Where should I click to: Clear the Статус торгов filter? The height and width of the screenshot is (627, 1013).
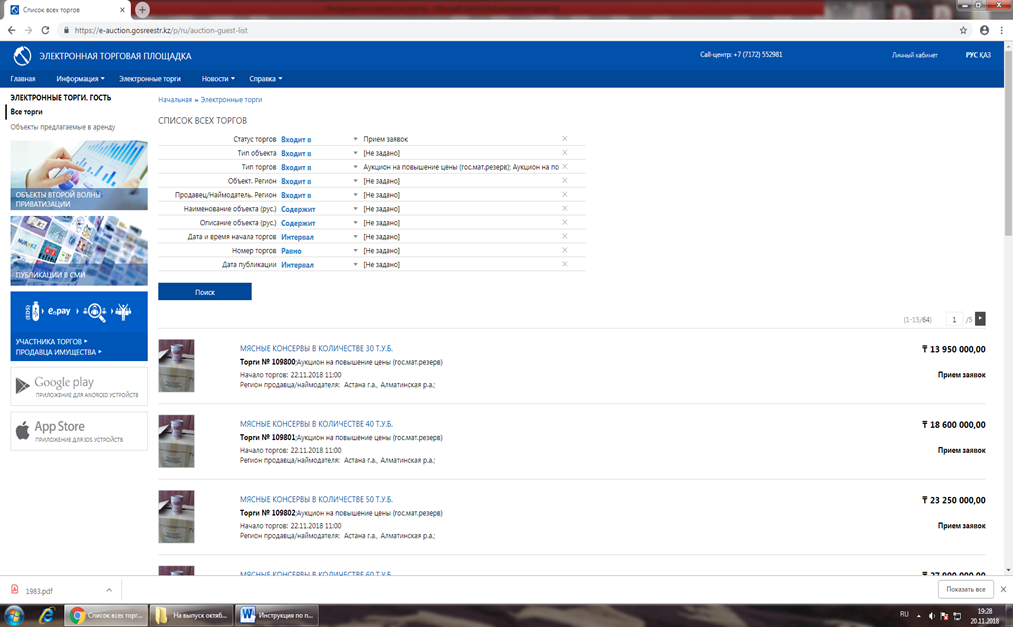pyautogui.click(x=565, y=139)
